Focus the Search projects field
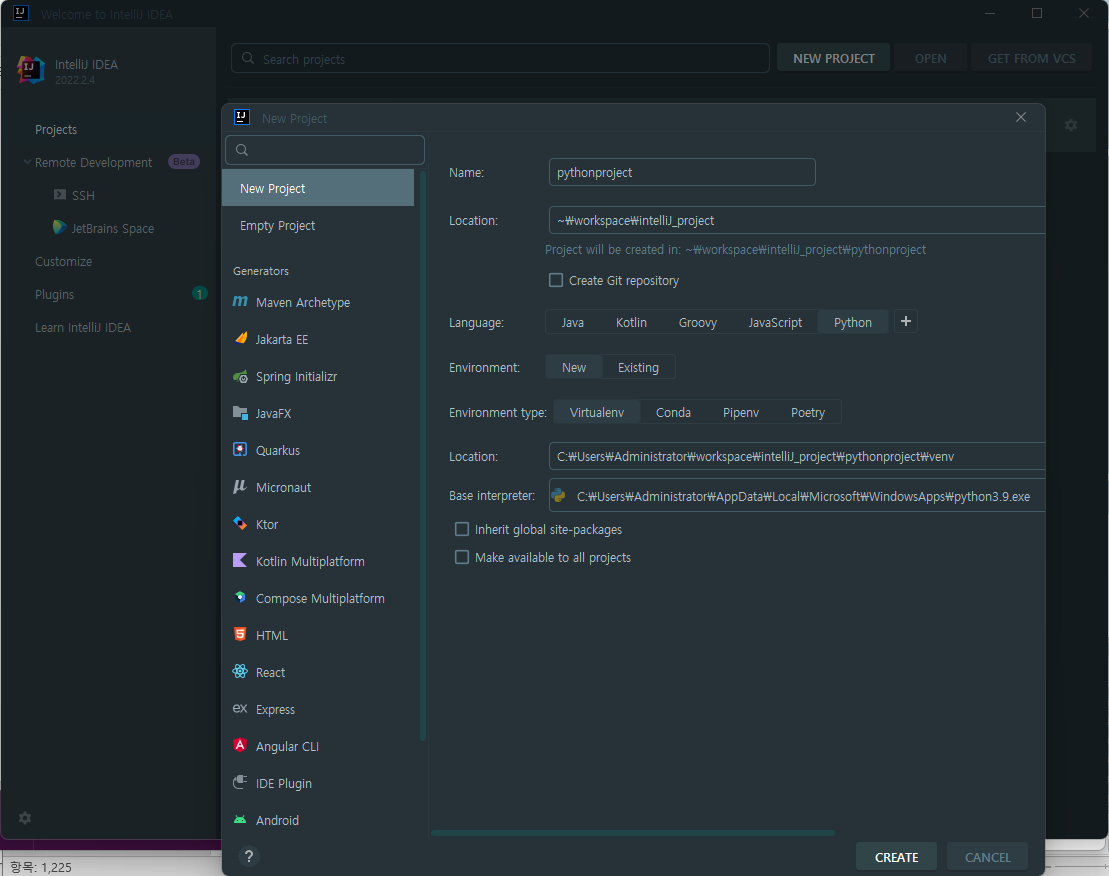 500,58
